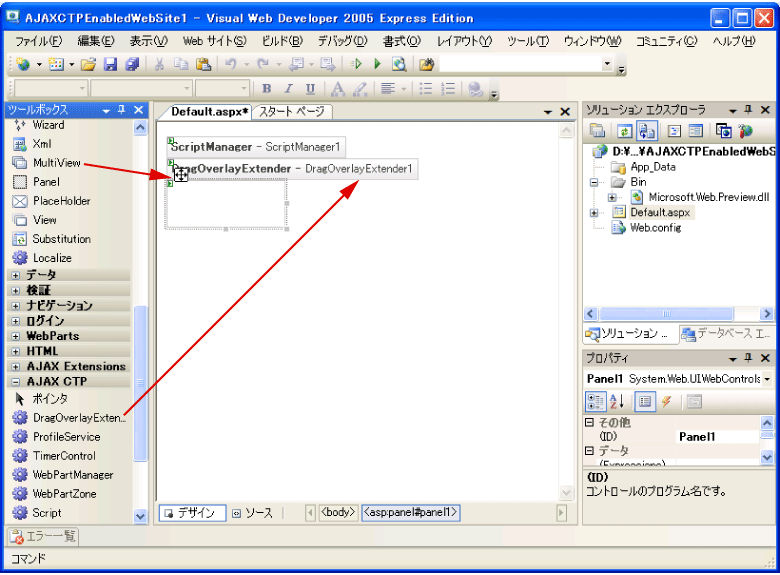Select the Localize toolbox item
Screen dimensions: 780x575
pyautogui.click(x=42, y=258)
